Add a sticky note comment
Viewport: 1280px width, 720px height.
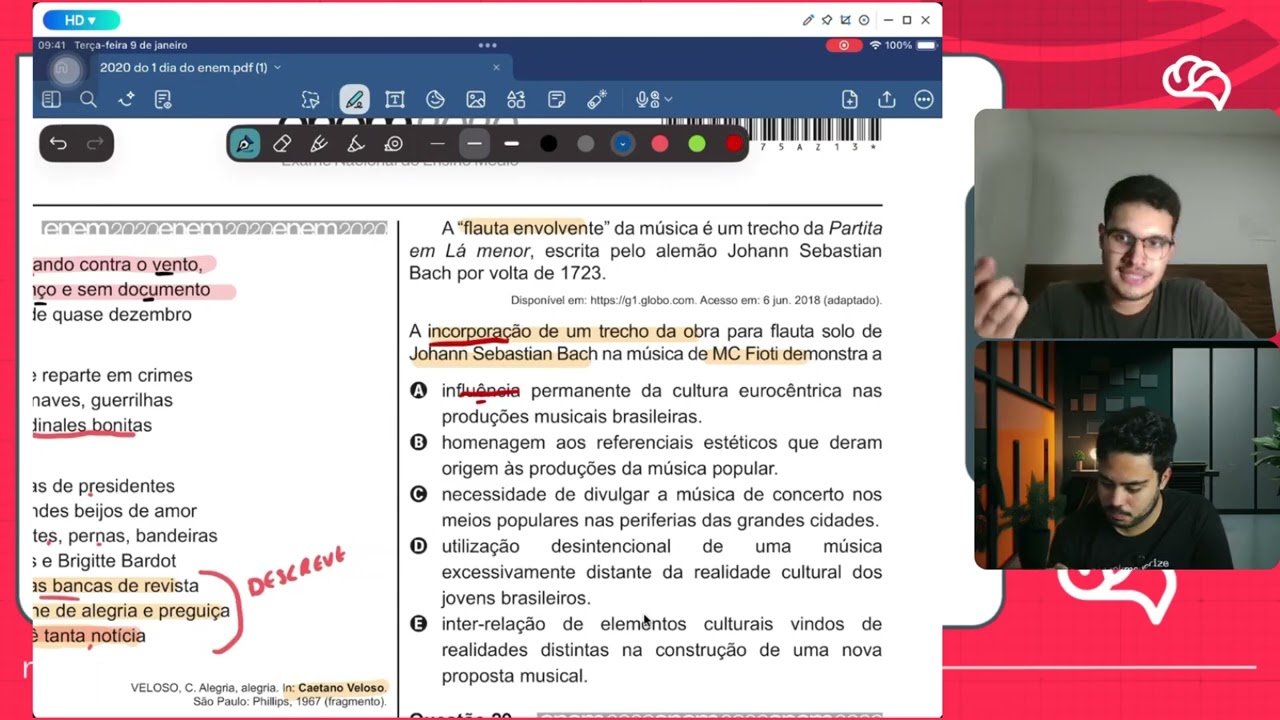point(557,99)
